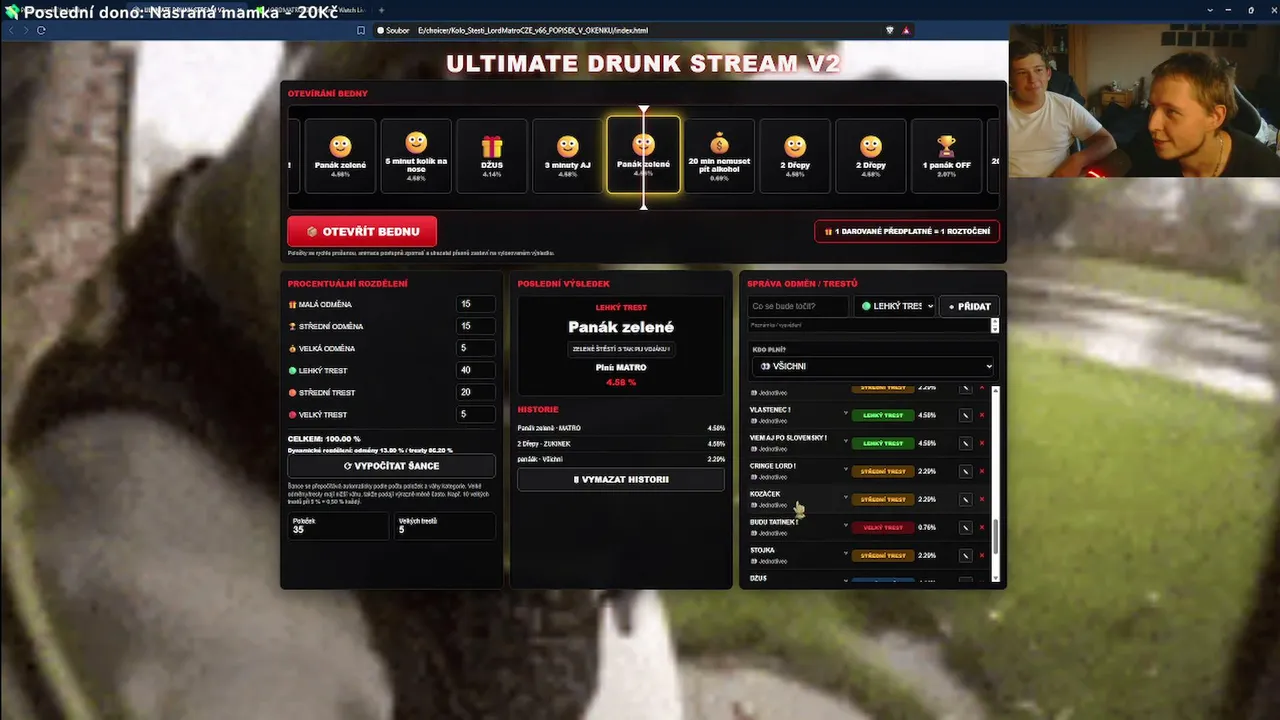Click the Velkých trestů count field

tap(445, 526)
